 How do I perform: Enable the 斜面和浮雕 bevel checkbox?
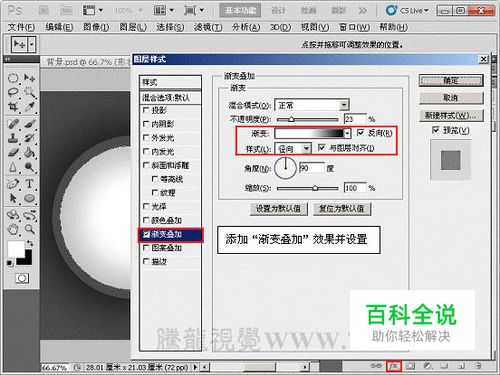(x=146, y=165)
